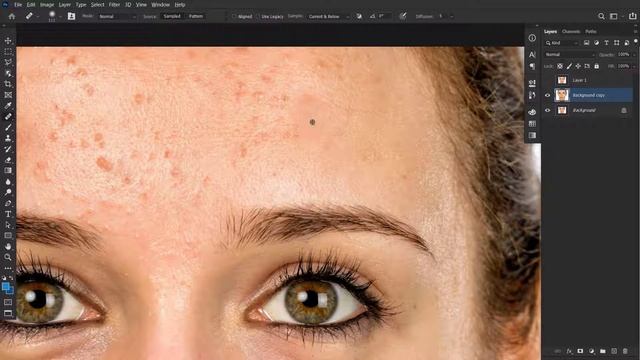Select the Brush tool
Screen dimensions: 640x360
(8, 127)
